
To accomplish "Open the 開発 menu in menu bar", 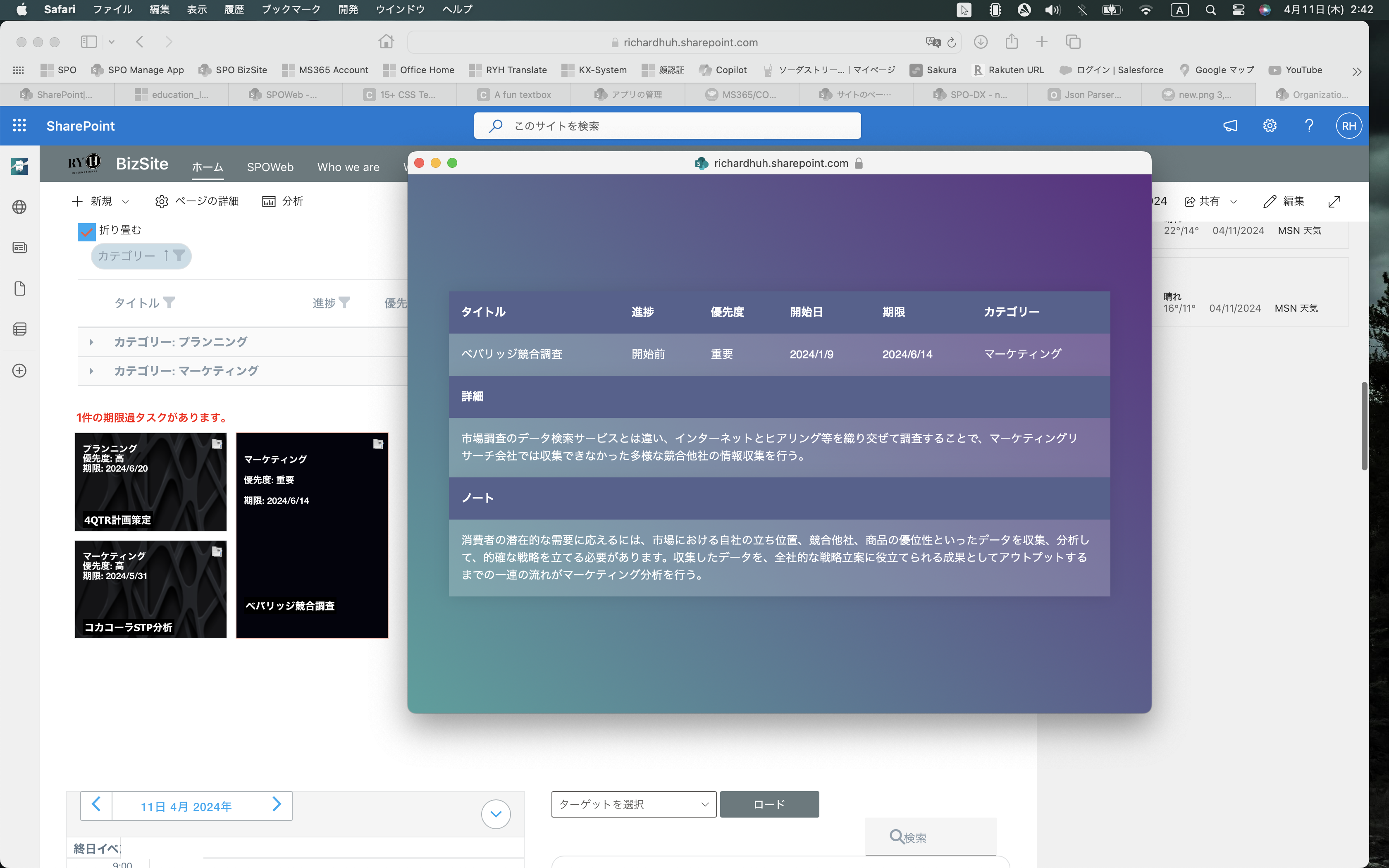I will tap(348, 9).
